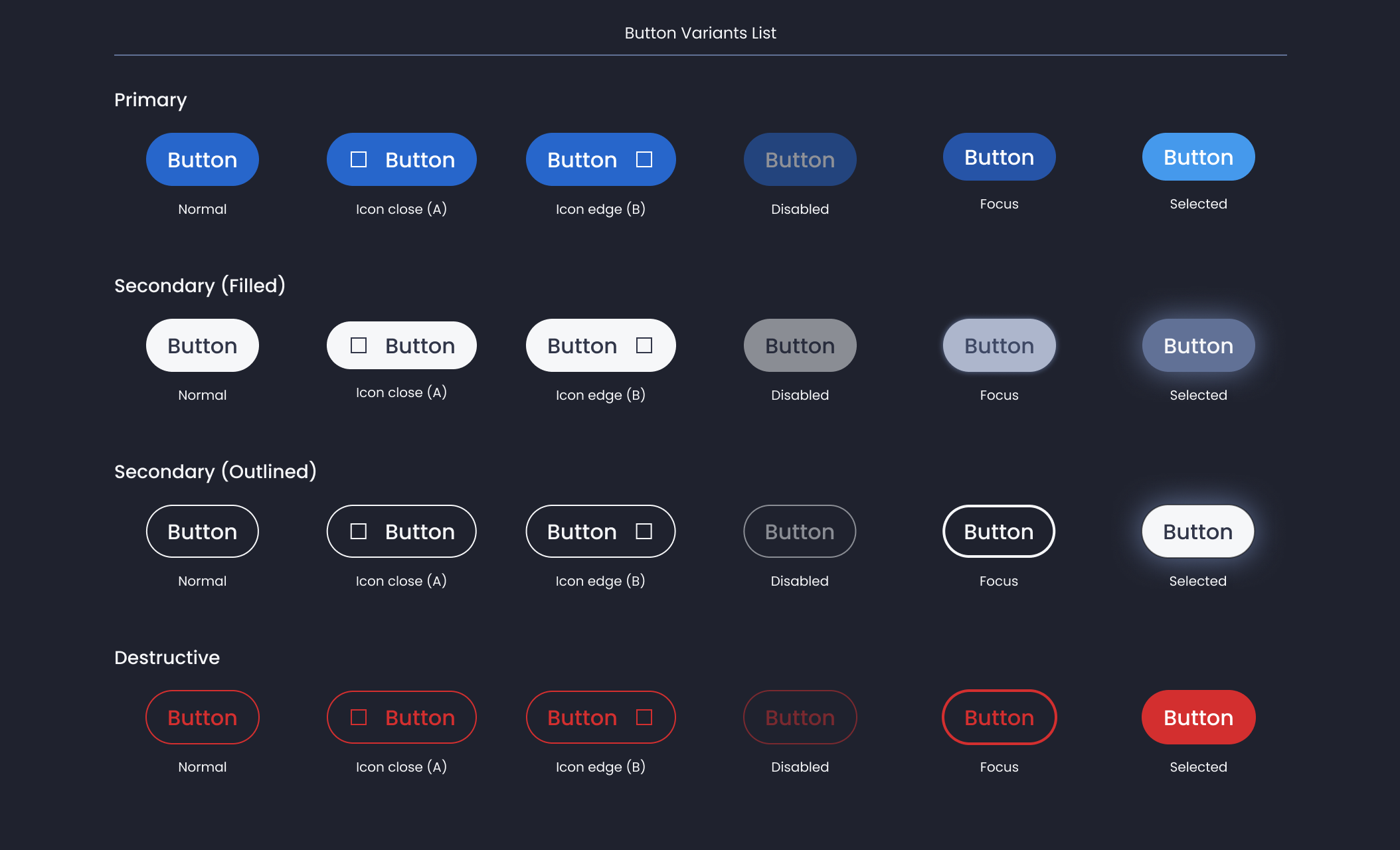Select the Destructive Selected button
Viewport: 1400px width, 850px height.
pyautogui.click(x=1197, y=717)
